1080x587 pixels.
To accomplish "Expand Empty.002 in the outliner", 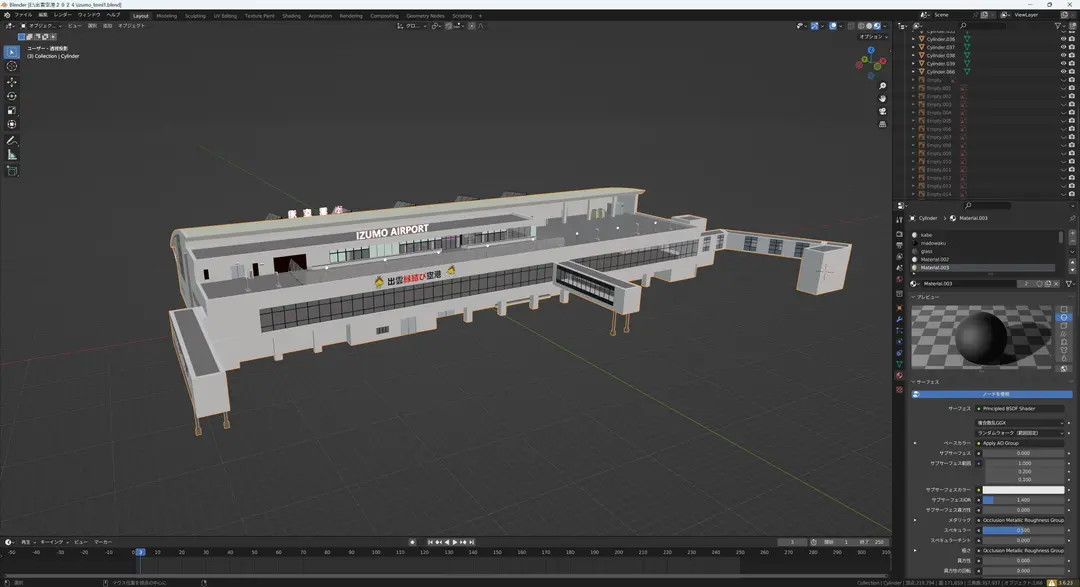I will click(x=913, y=96).
